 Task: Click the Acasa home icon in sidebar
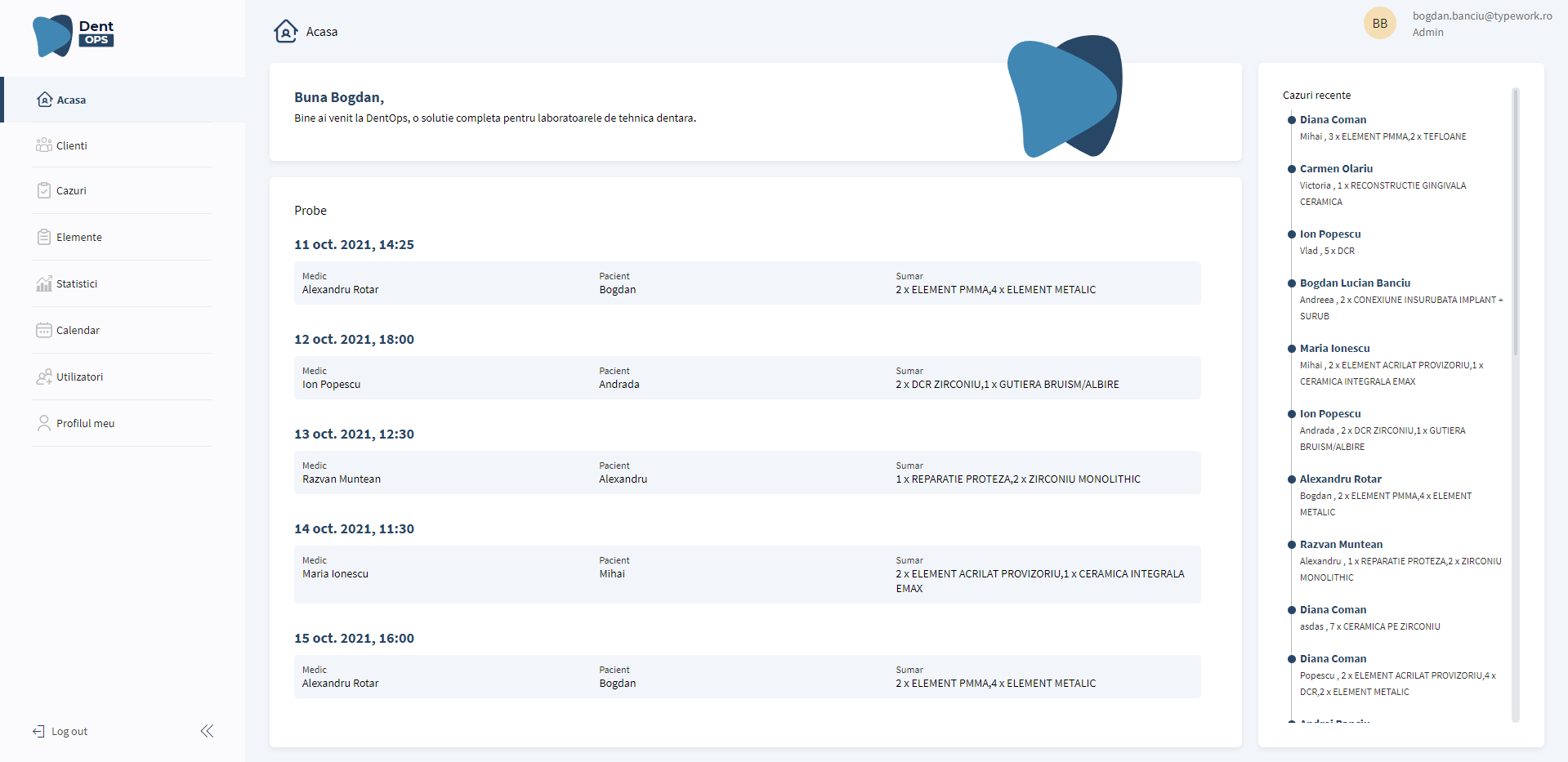tap(45, 100)
